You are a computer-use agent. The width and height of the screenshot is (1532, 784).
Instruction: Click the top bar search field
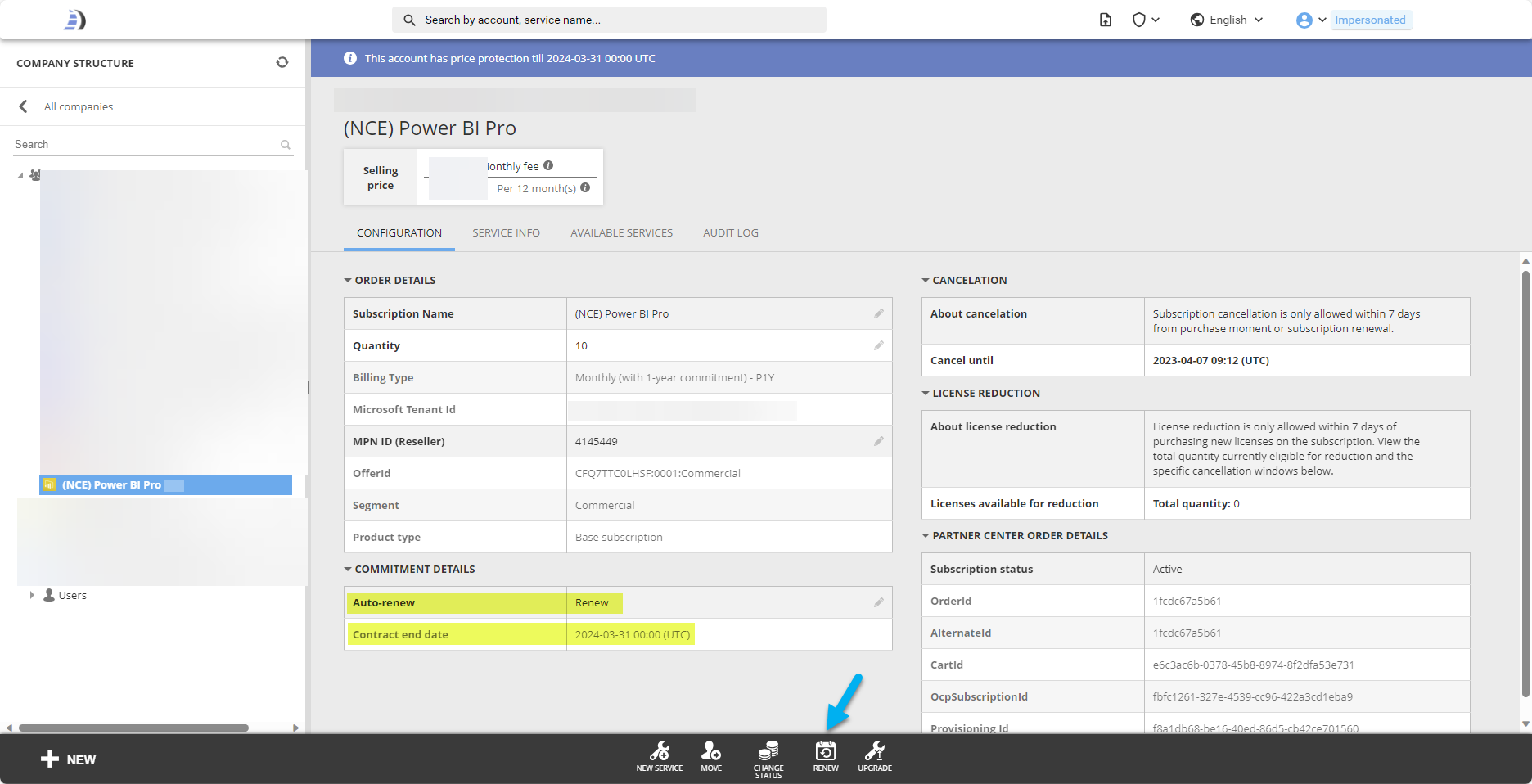[x=609, y=20]
